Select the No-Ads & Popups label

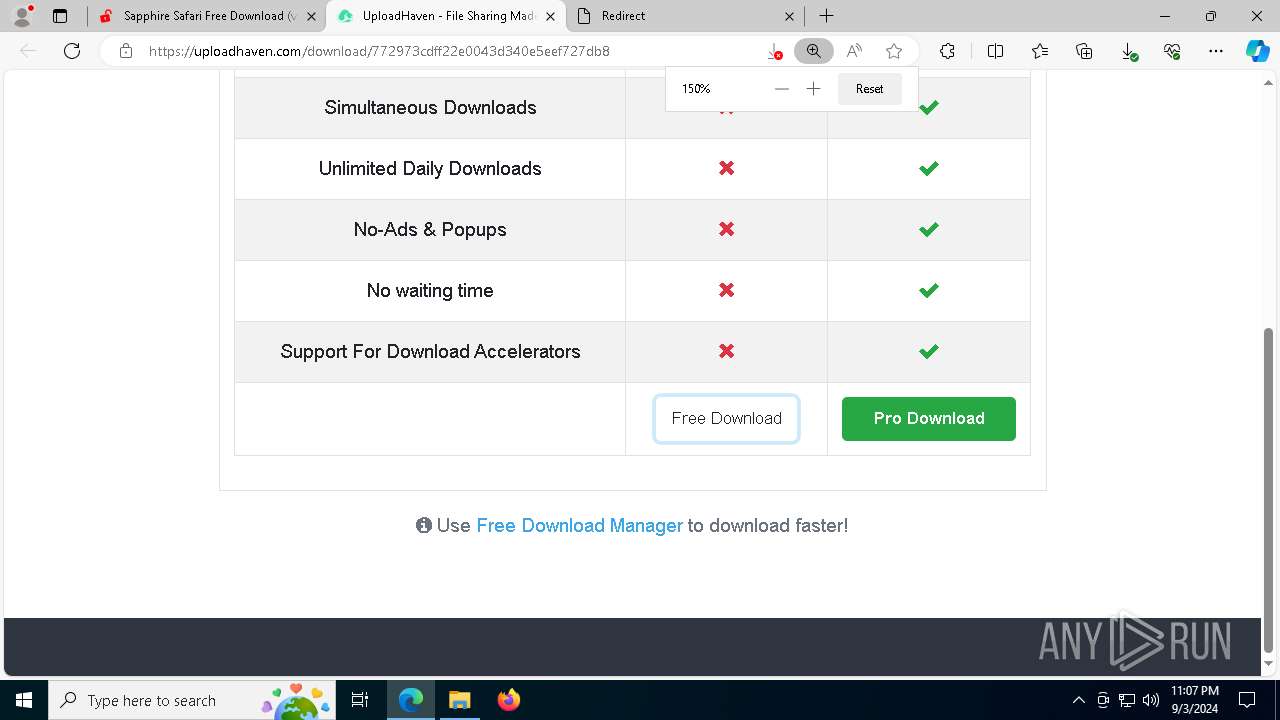pyautogui.click(x=430, y=229)
